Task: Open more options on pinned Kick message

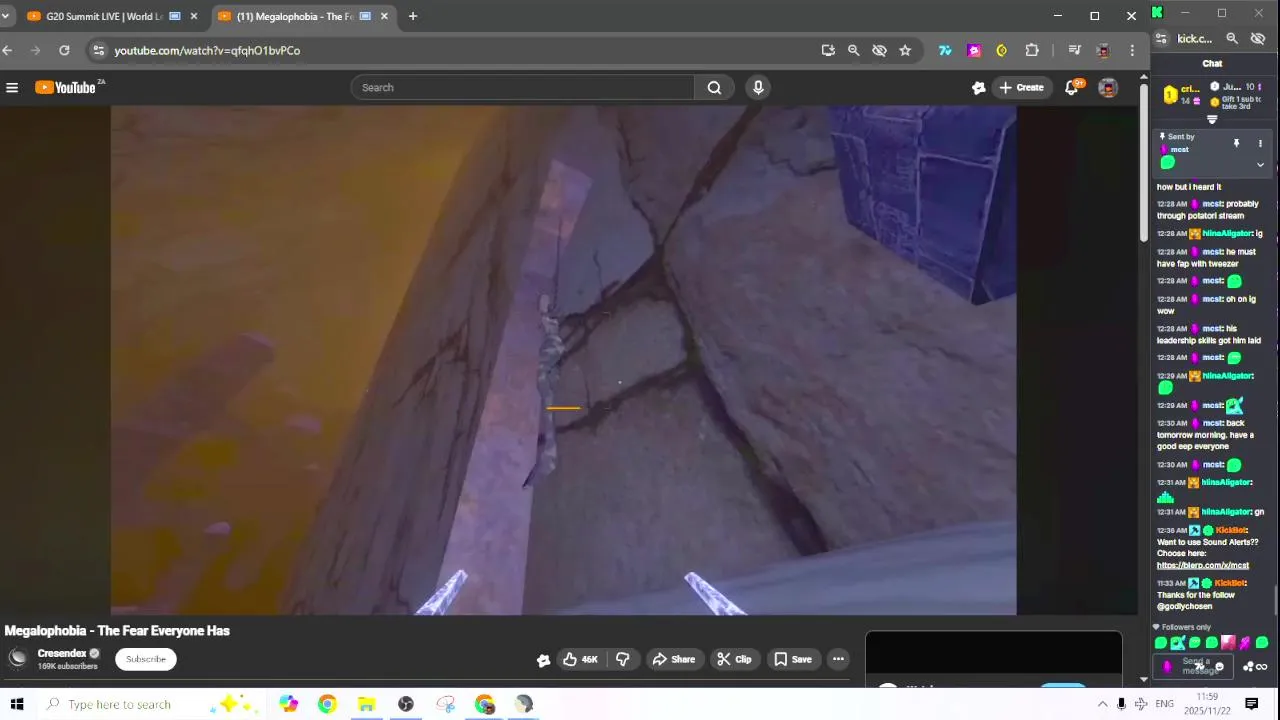Action: tap(1260, 144)
